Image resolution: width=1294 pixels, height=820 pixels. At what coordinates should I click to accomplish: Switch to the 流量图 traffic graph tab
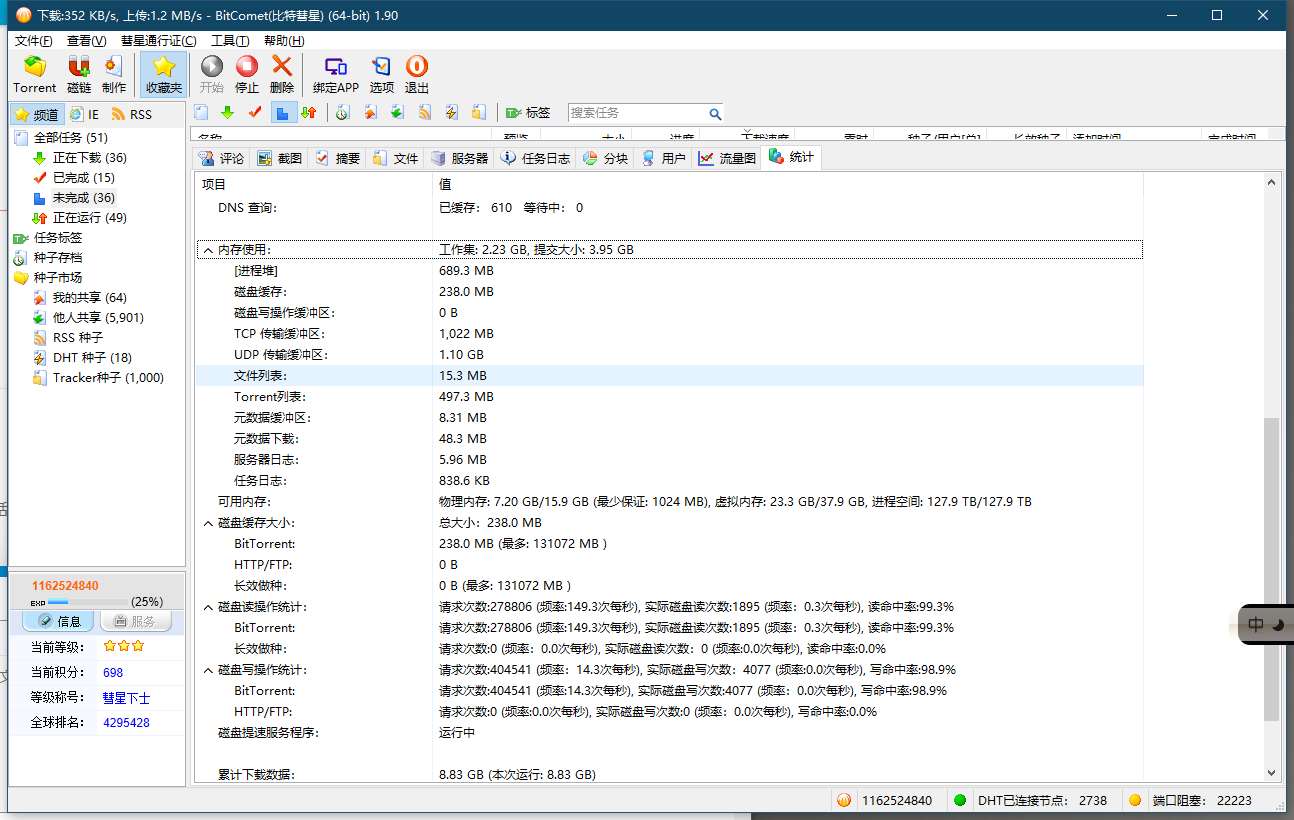coord(728,158)
